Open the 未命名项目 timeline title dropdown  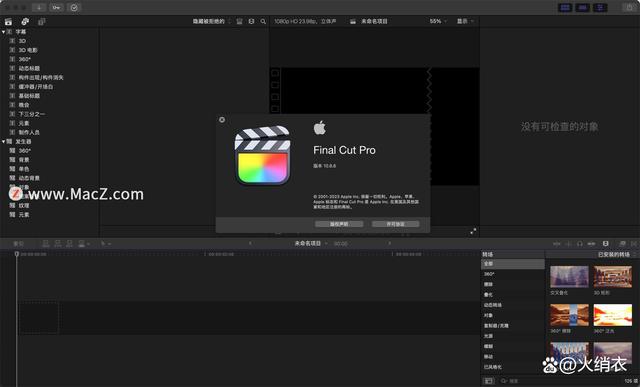coord(311,243)
